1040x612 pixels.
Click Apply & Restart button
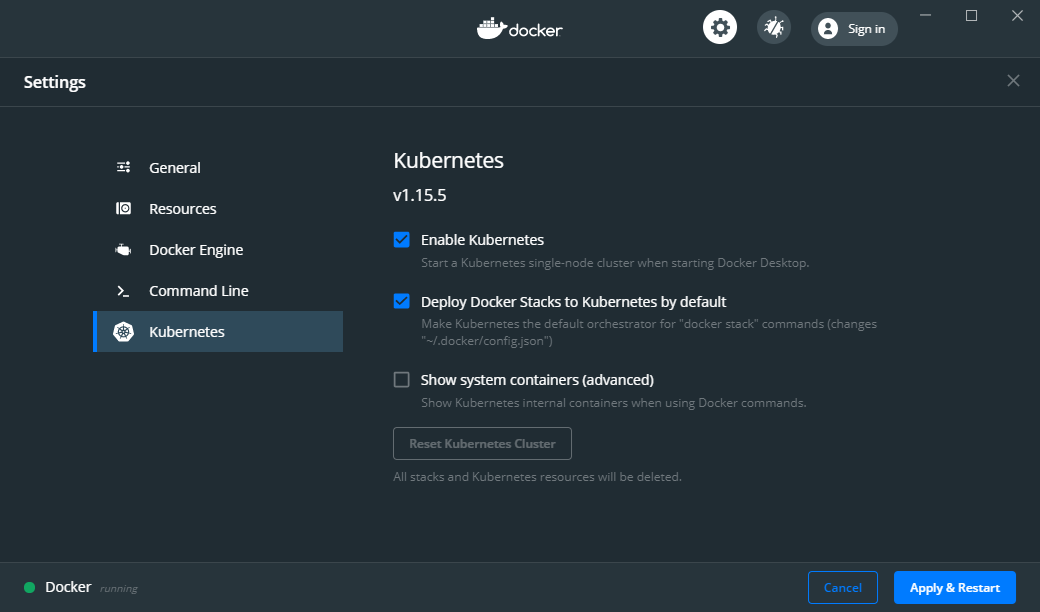954,587
